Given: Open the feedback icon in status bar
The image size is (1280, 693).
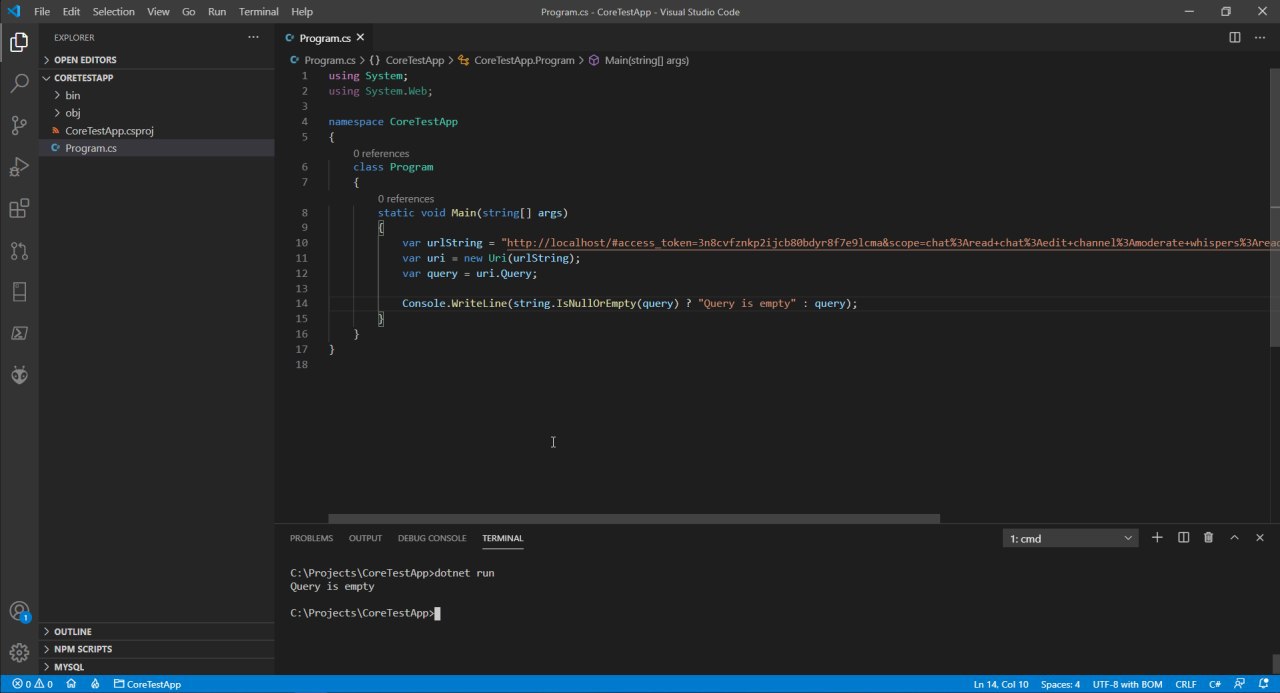Looking at the screenshot, I should [x=1240, y=684].
